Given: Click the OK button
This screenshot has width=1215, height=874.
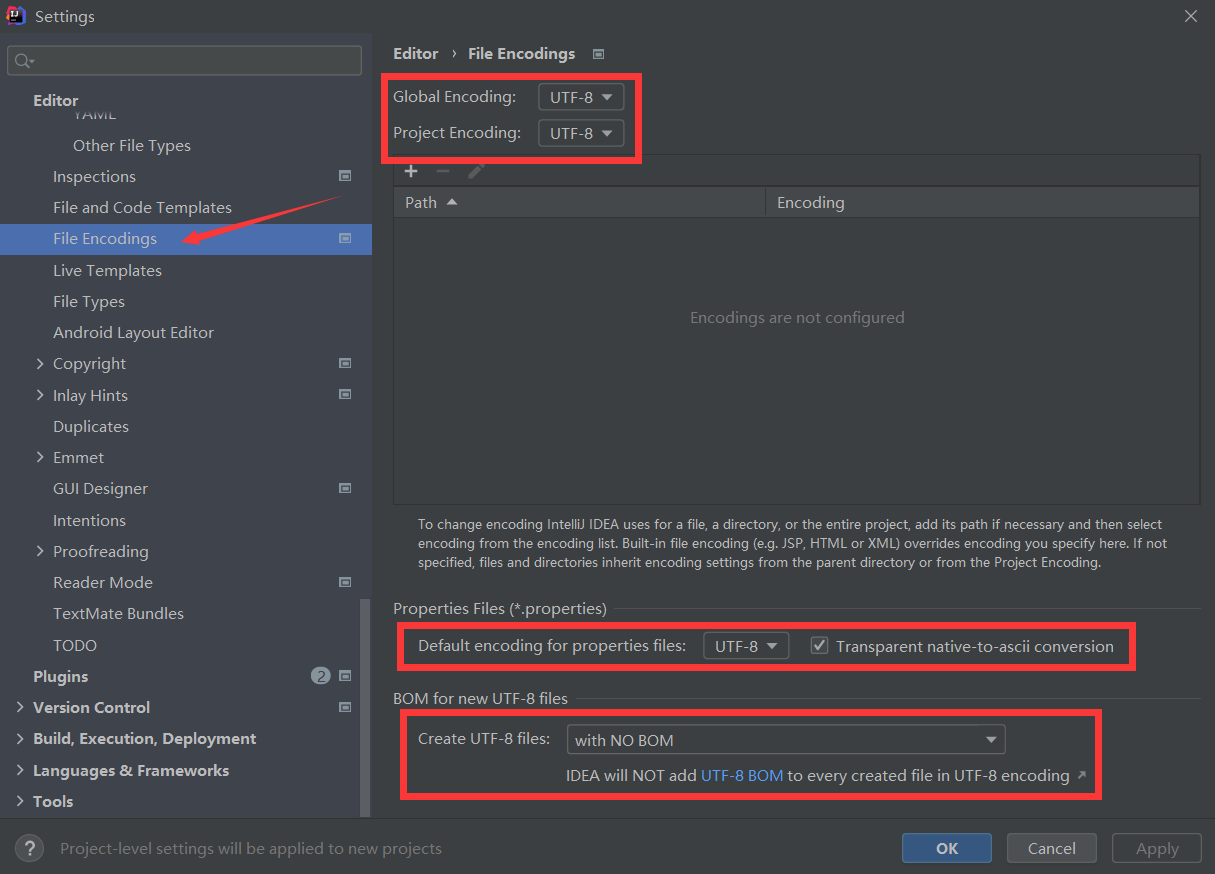Looking at the screenshot, I should pos(947,848).
